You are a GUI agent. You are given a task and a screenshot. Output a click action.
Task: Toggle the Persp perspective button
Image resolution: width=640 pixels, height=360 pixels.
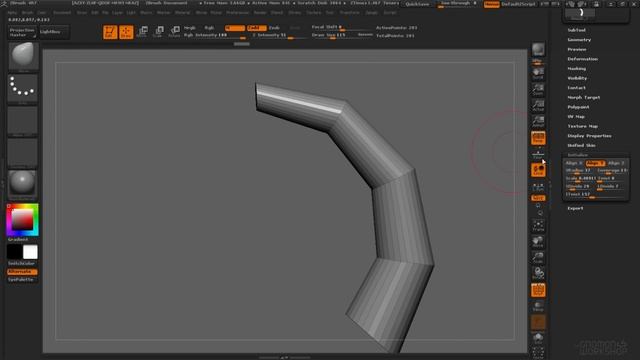pyautogui.click(x=538, y=138)
